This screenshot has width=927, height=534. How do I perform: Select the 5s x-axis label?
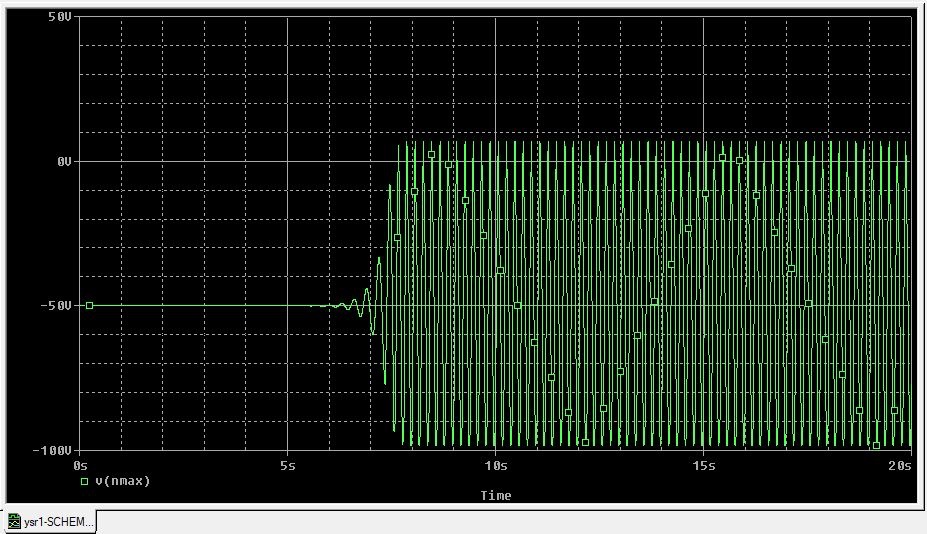pyautogui.click(x=288, y=466)
